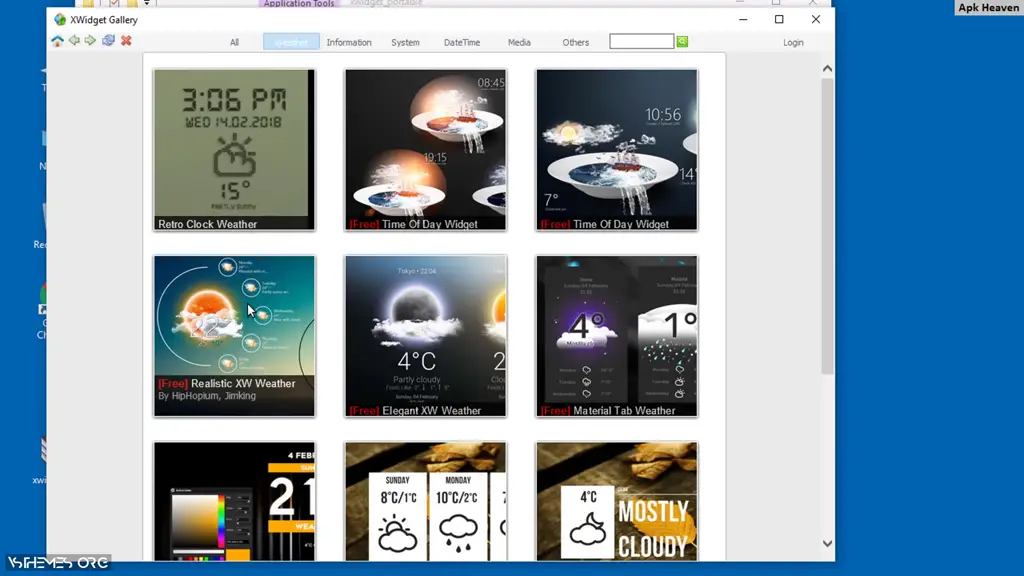The width and height of the screenshot is (1024, 576).
Task: Switch to the All category tab
Action: 234,42
